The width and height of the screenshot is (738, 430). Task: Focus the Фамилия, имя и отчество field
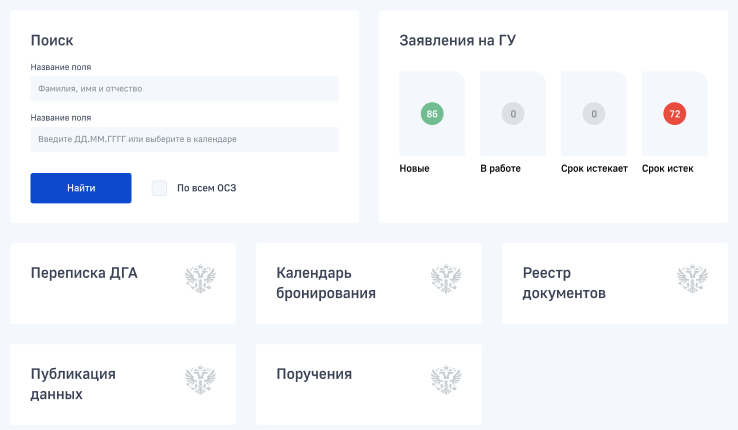click(184, 89)
